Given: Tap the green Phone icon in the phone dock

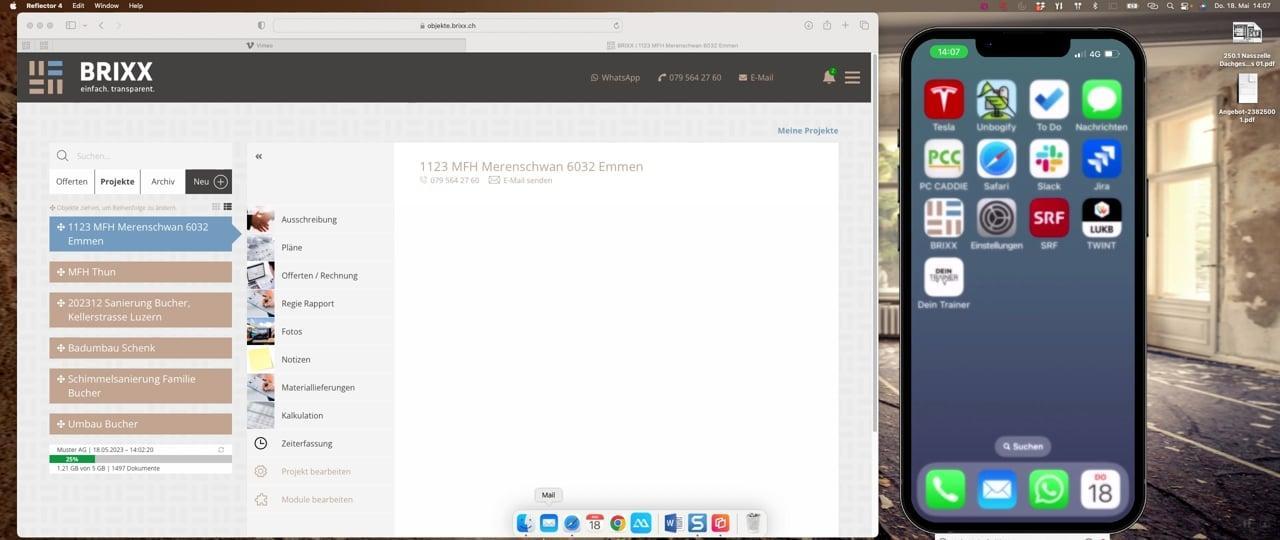Looking at the screenshot, I should click(945, 490).
